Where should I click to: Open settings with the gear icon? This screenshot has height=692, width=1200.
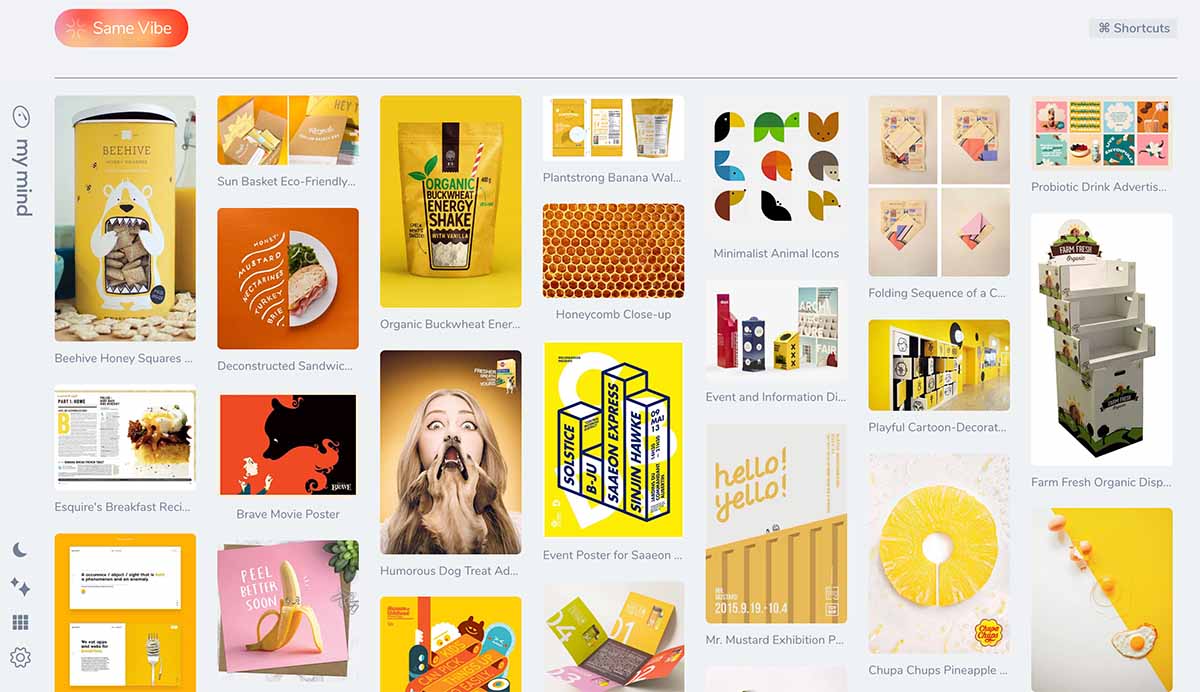click(x=20, y=658)
